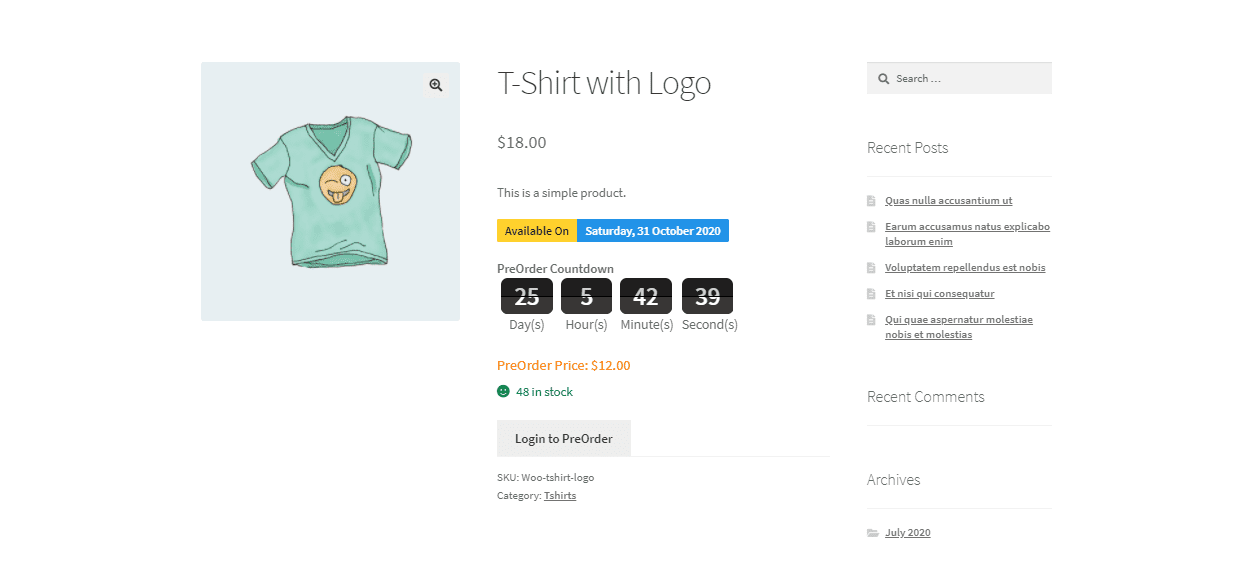This screenshot has width=1255, height=563.
Task: Click the magnifier zoom icon on product image
Action: 436,86
